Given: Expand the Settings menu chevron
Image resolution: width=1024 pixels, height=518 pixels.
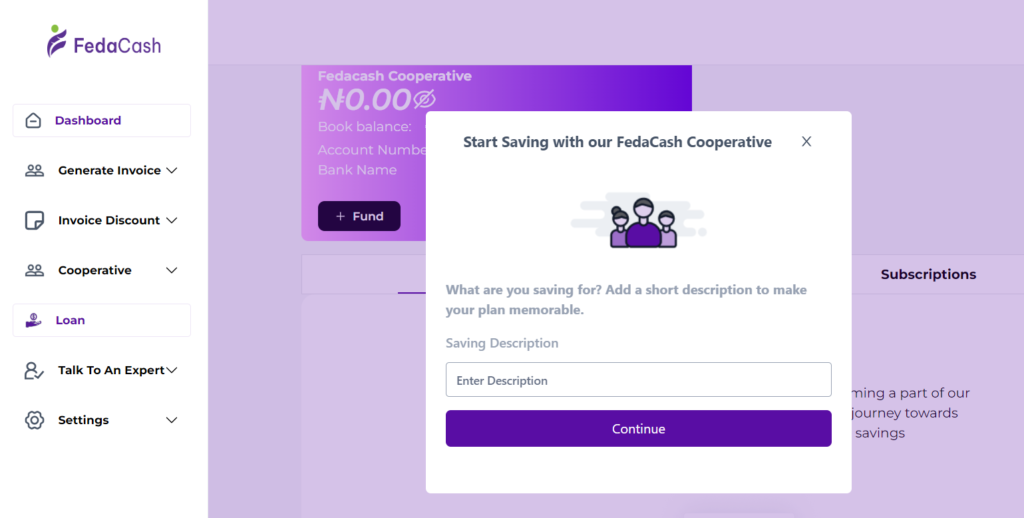Looking at the screenshot, I should (x=172, y=420).
